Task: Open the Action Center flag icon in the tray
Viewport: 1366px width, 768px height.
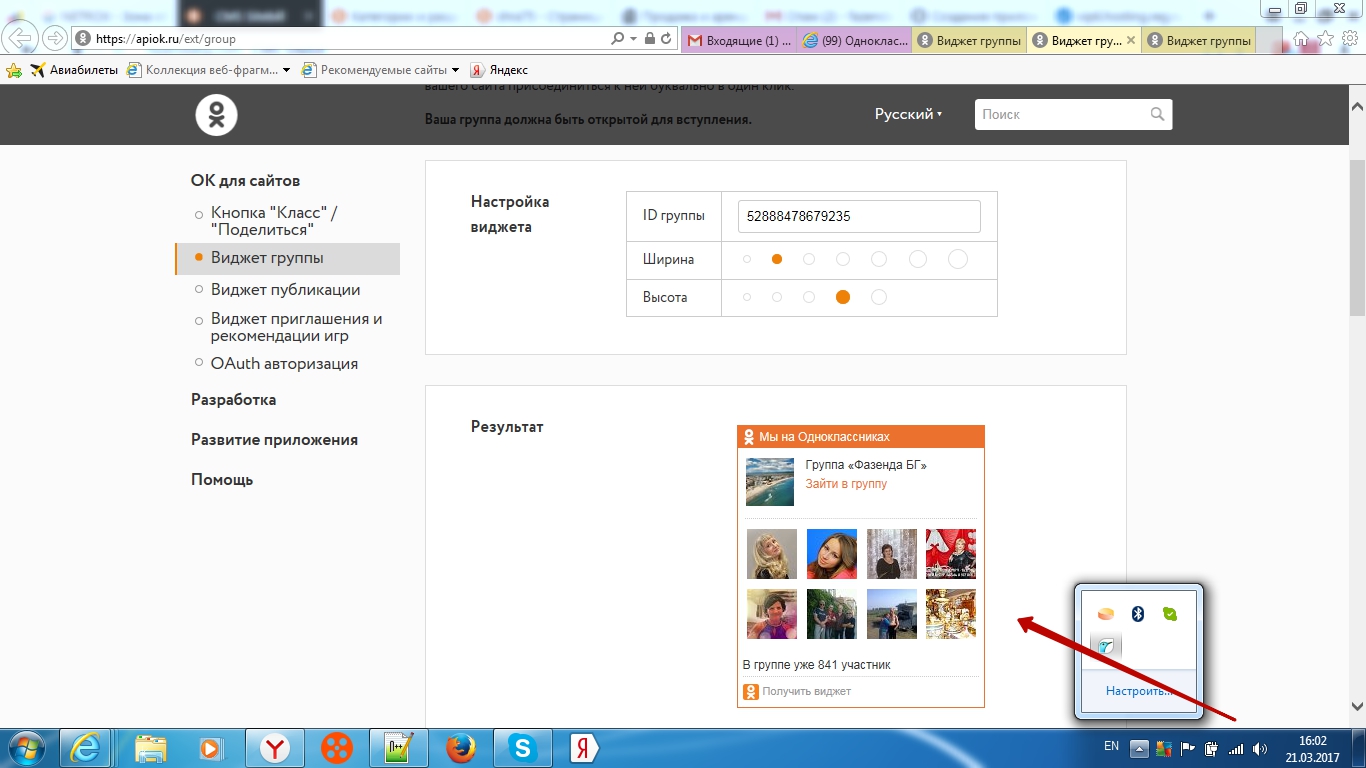Action: coord(1188,748)
